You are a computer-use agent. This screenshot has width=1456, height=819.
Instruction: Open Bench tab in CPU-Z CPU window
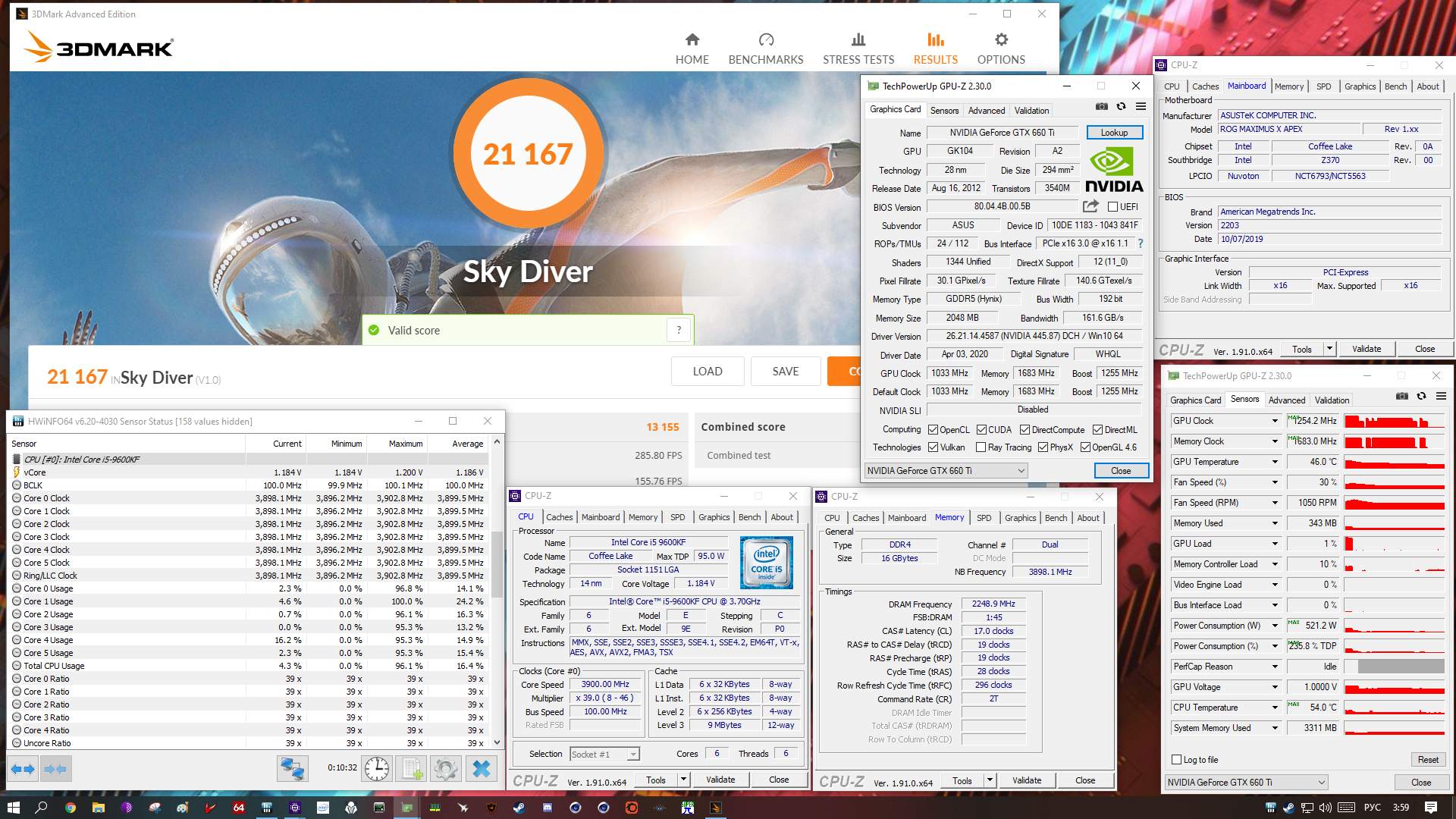tap(749, 517)
